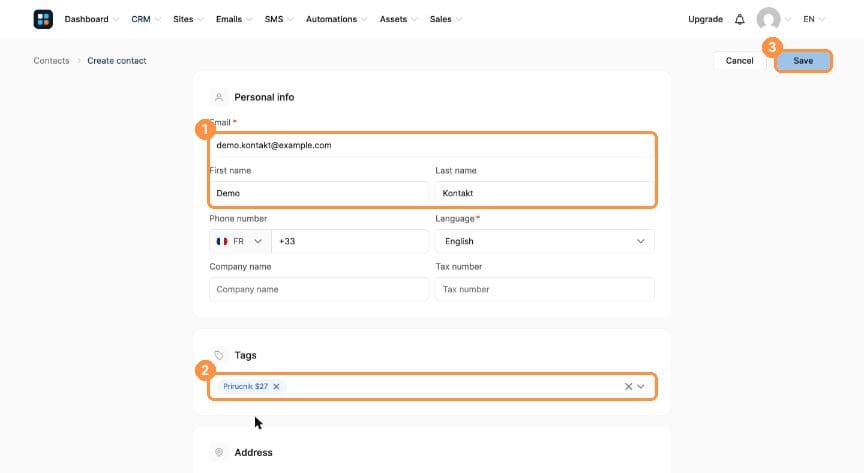Focus the phone number +33 field

tap(350, 241)
